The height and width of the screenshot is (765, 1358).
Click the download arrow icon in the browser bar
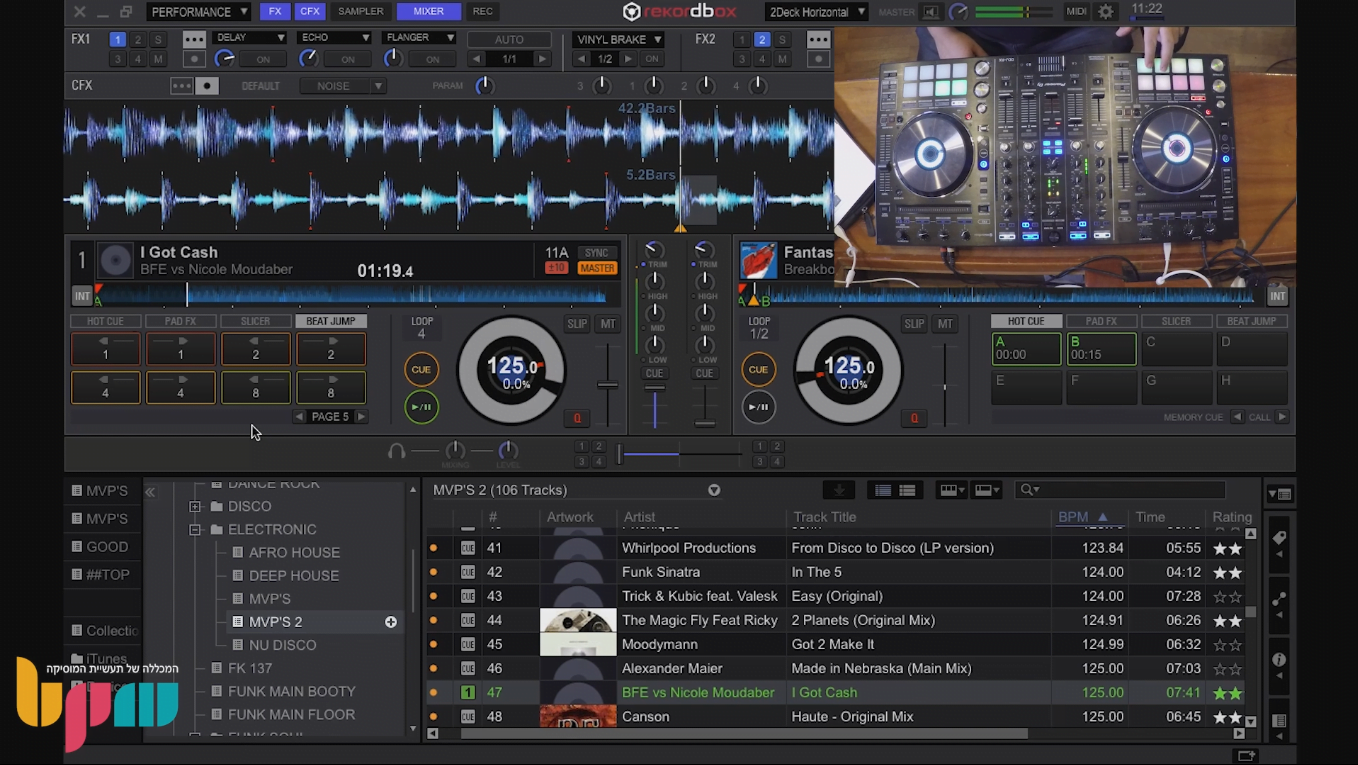pyautogui.click(x=839, y=490)
